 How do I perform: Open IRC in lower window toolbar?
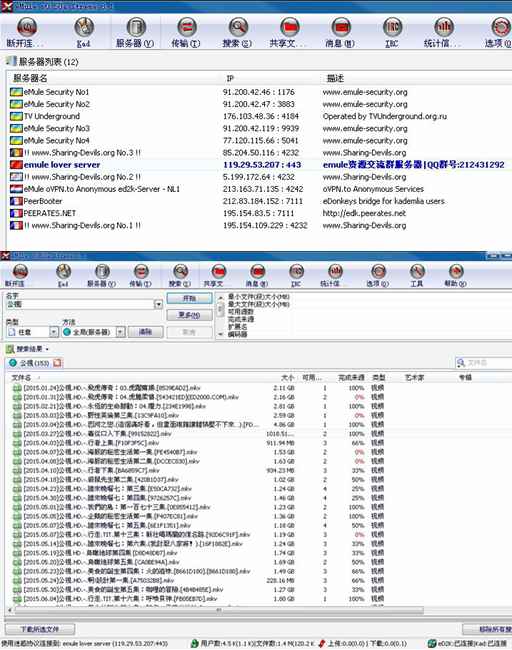pos(296,276)
